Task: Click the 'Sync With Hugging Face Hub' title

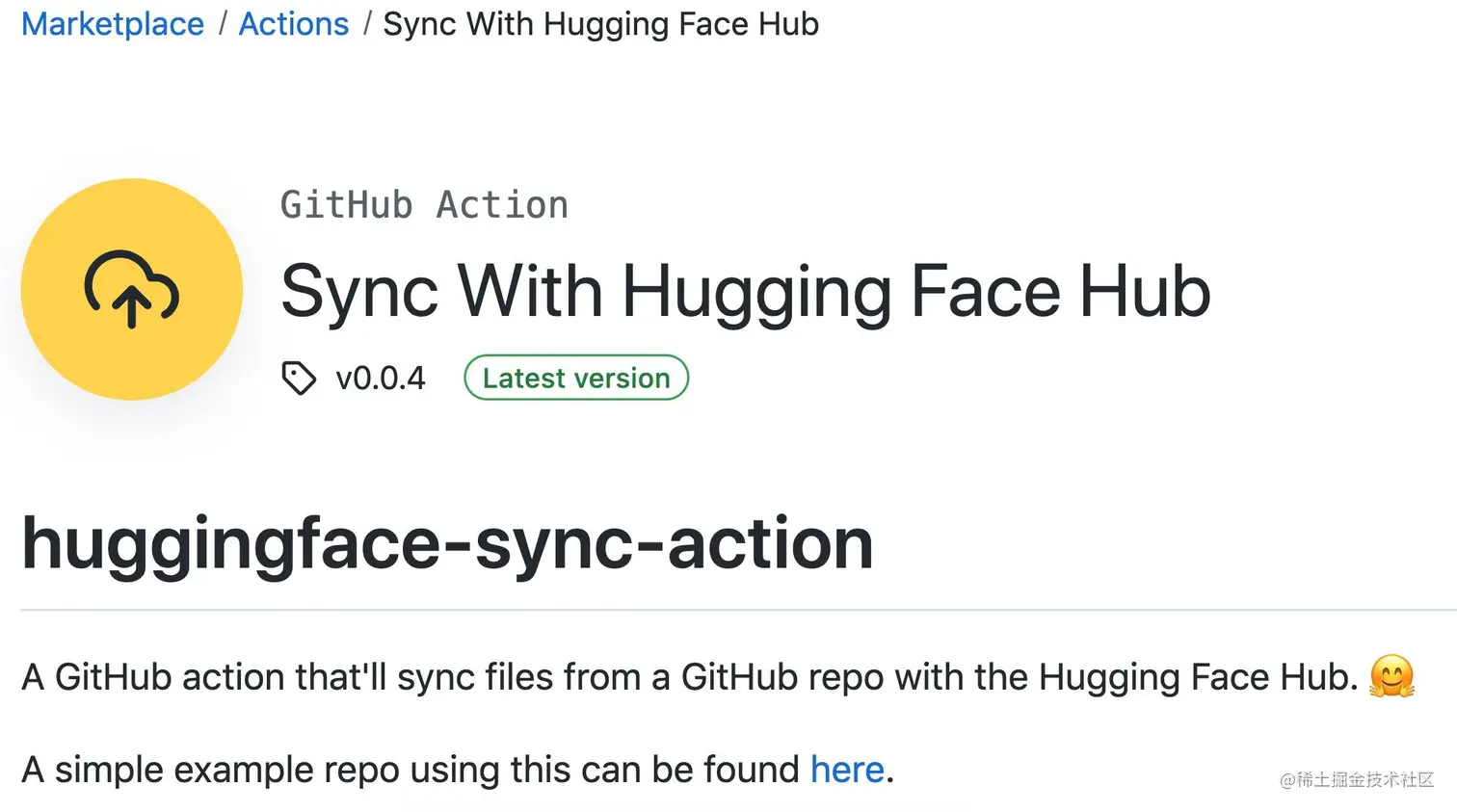Action: click(x=745, y=292)
